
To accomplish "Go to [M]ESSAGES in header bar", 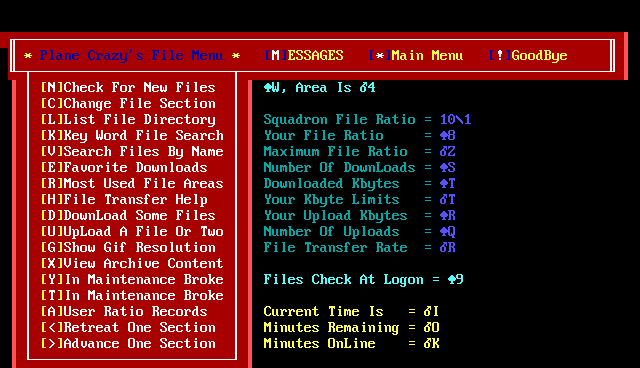I will click(x=304, y=55).
